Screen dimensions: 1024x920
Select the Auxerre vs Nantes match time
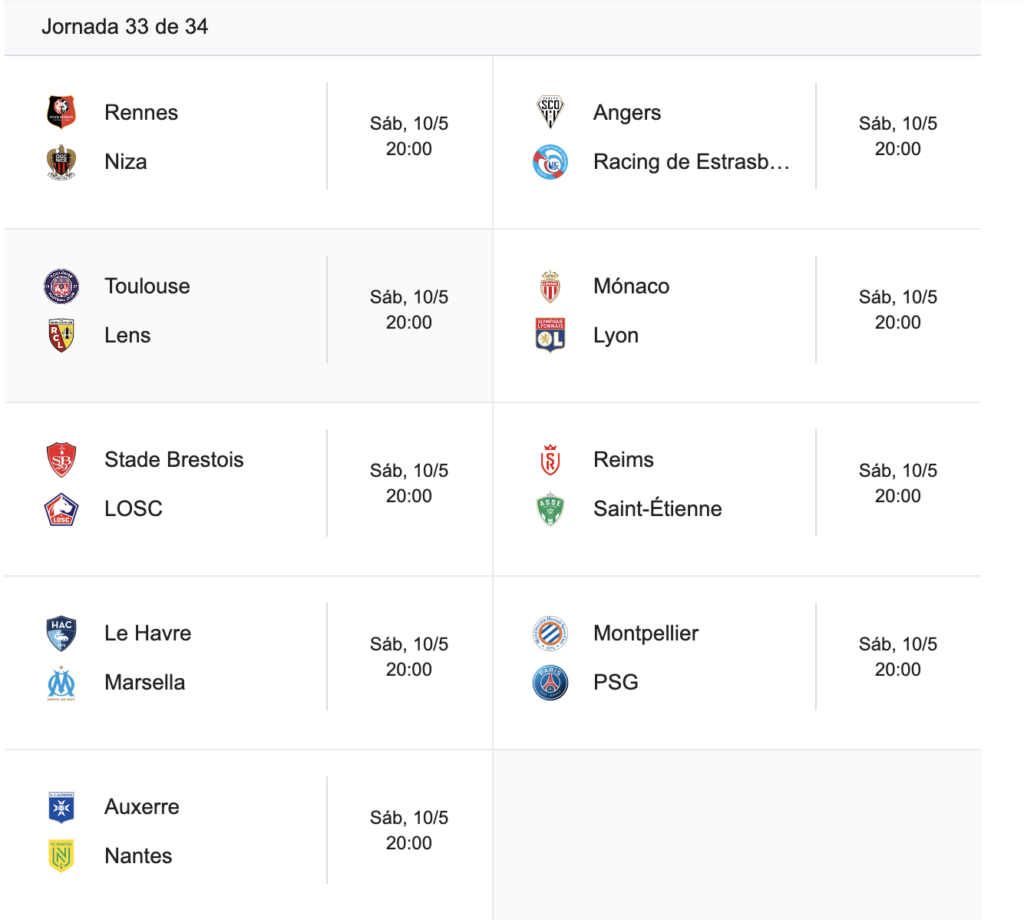coord(409,843)
